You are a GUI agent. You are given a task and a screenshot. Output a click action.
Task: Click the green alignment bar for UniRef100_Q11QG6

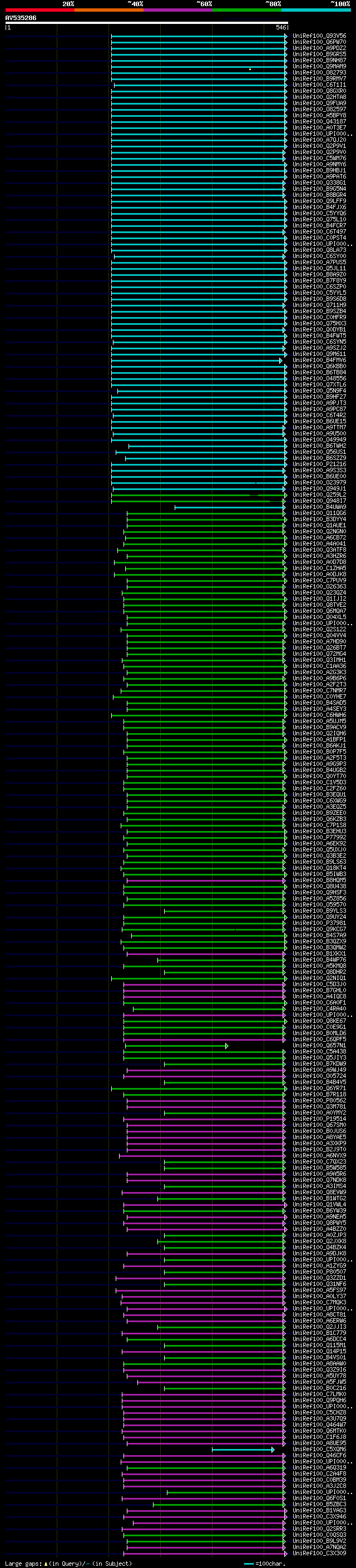206,513
